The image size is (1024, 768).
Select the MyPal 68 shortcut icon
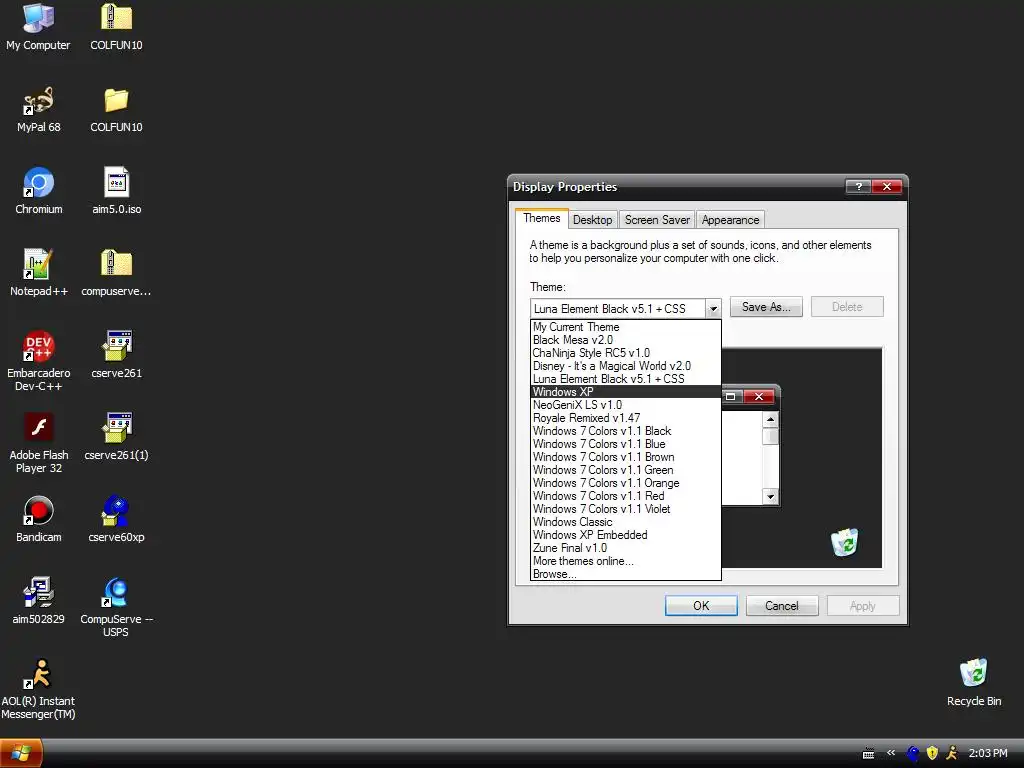(38, 108)
